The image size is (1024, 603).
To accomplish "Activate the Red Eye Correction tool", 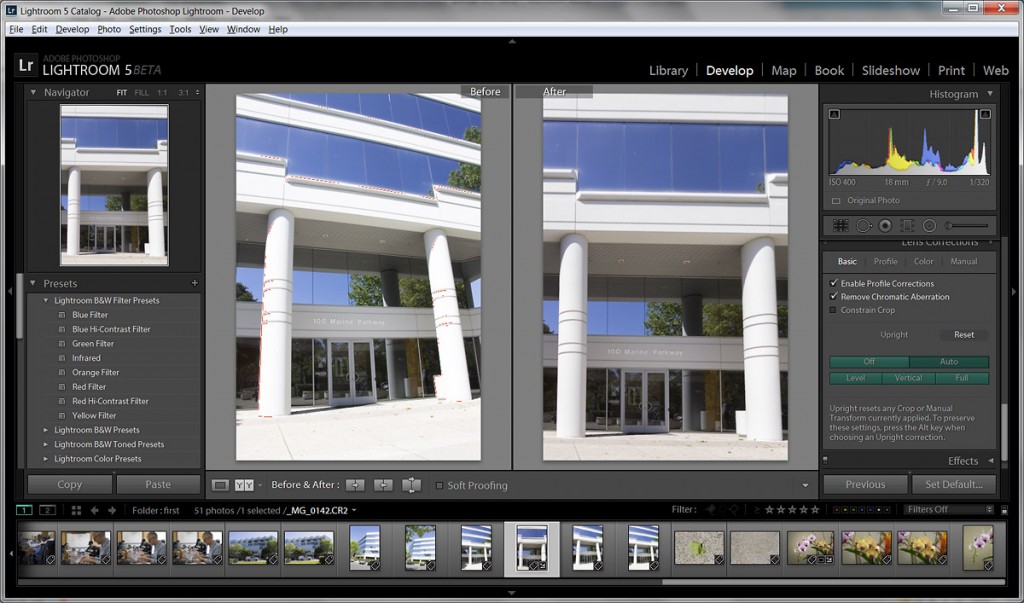I will (885, 225).
